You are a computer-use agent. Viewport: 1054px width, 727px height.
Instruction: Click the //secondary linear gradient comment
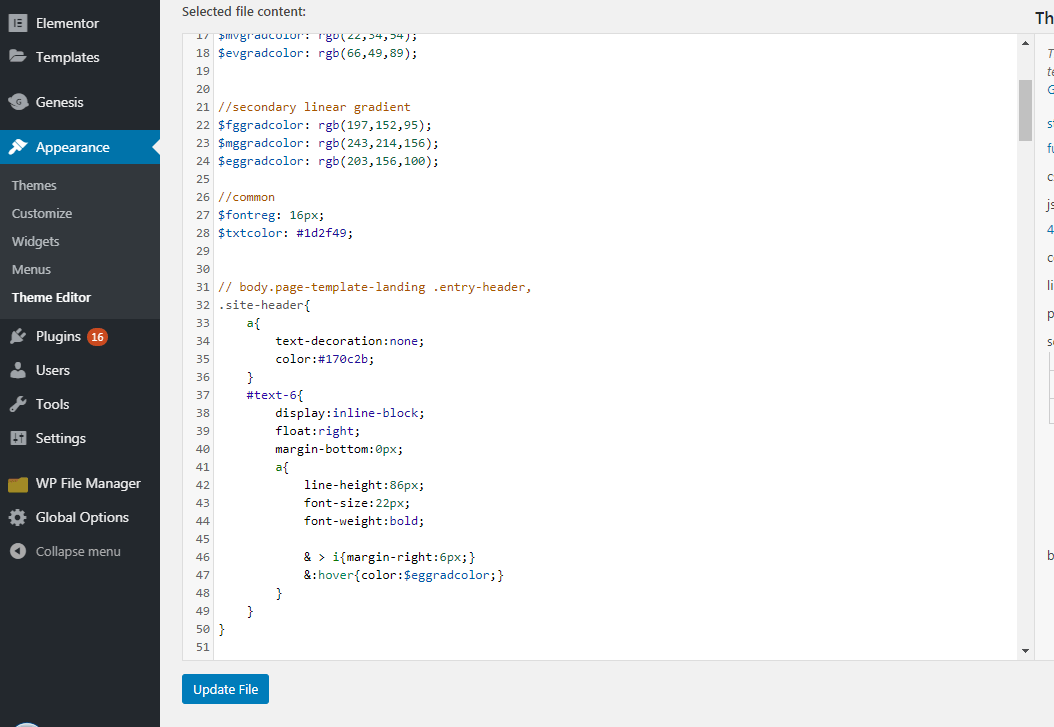pos(314,107)
